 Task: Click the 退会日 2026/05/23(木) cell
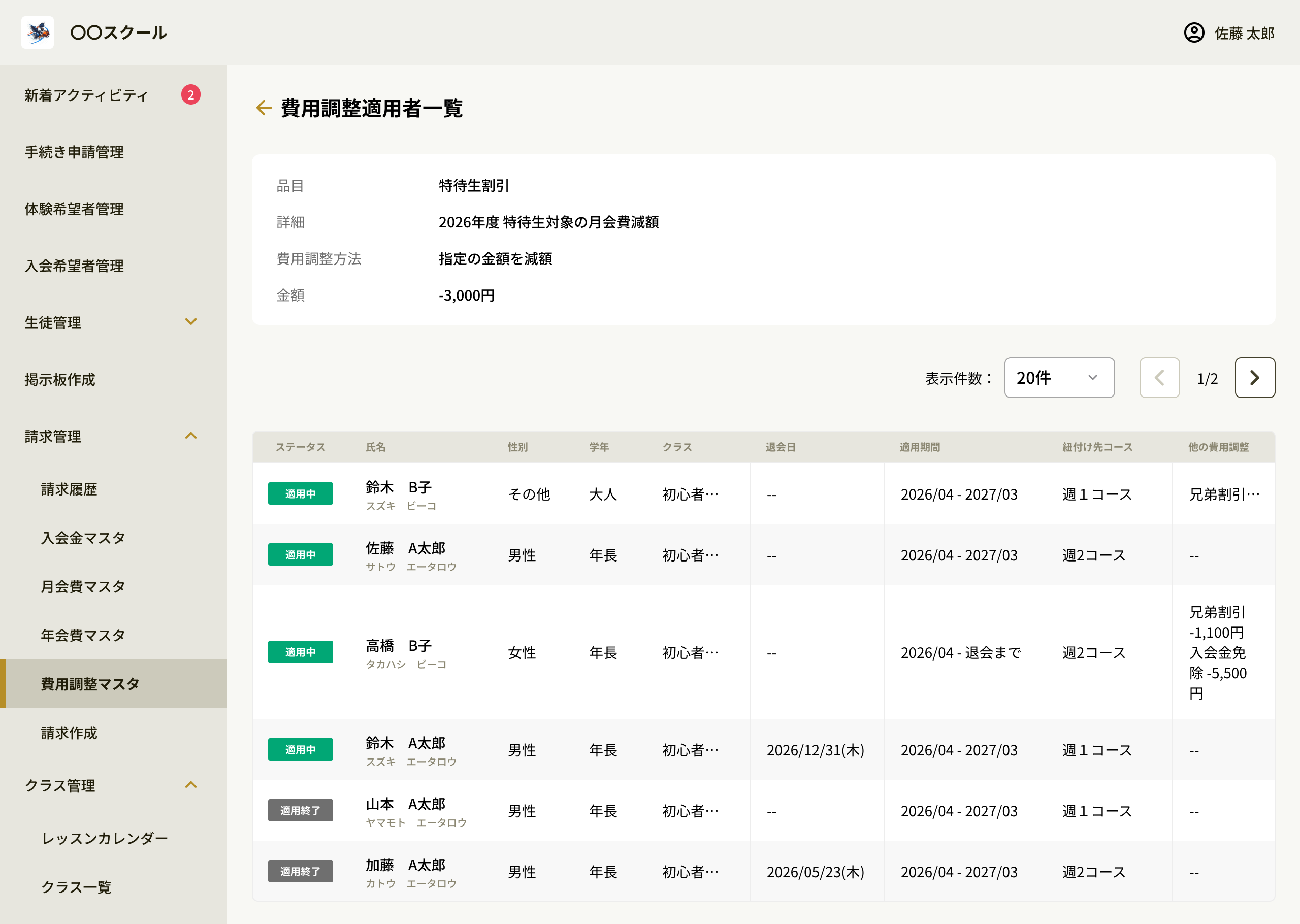tap(815, 872)
